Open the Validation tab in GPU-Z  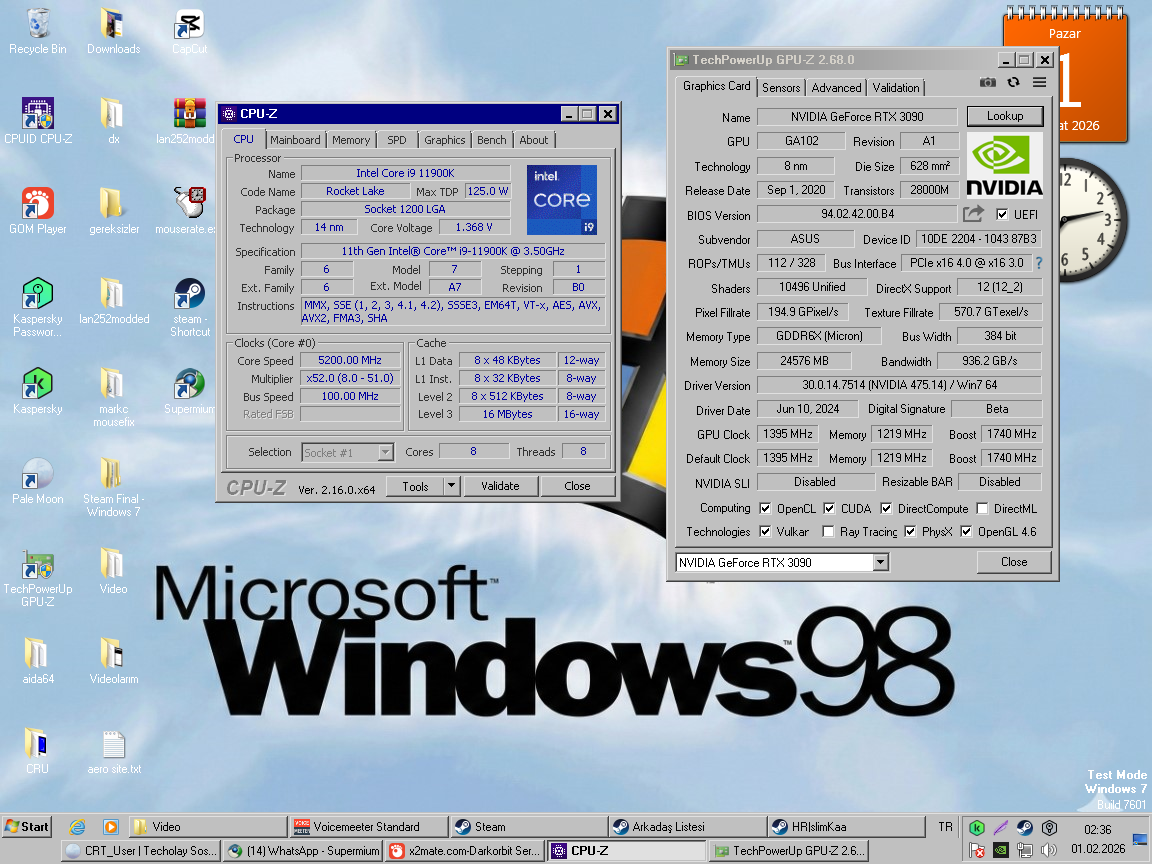coord(896,87)
